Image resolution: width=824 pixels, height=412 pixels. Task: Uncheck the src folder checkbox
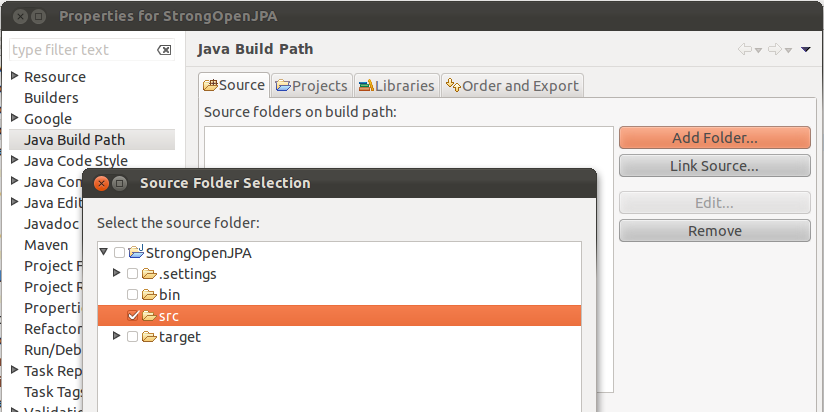click(132, 316)
